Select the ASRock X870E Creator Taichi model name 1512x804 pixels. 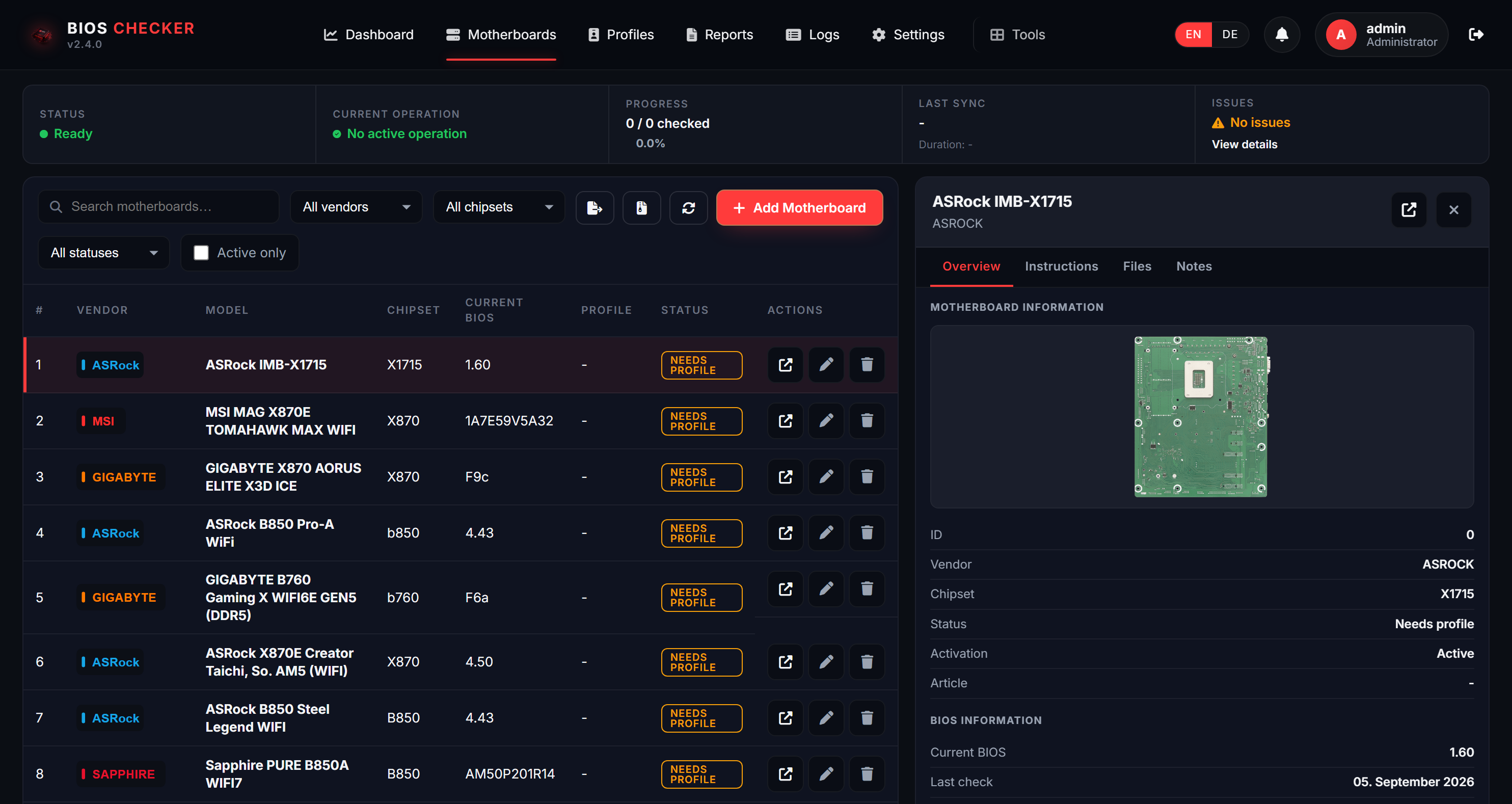pos(279,662)
